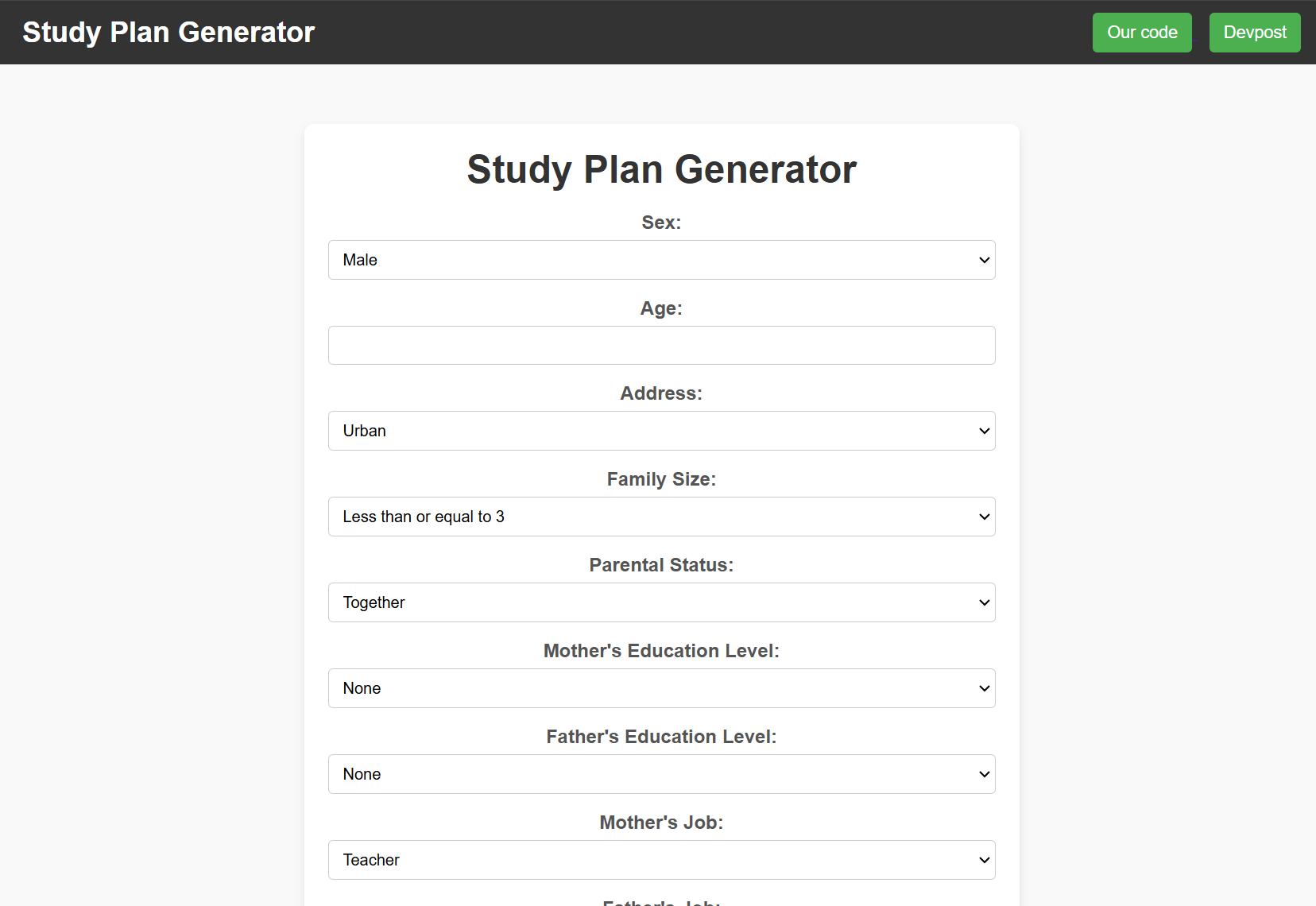Click the main Study Plan Generator heading
Viewport: 1316px width, 906px height.
click(x=661, y=170)
